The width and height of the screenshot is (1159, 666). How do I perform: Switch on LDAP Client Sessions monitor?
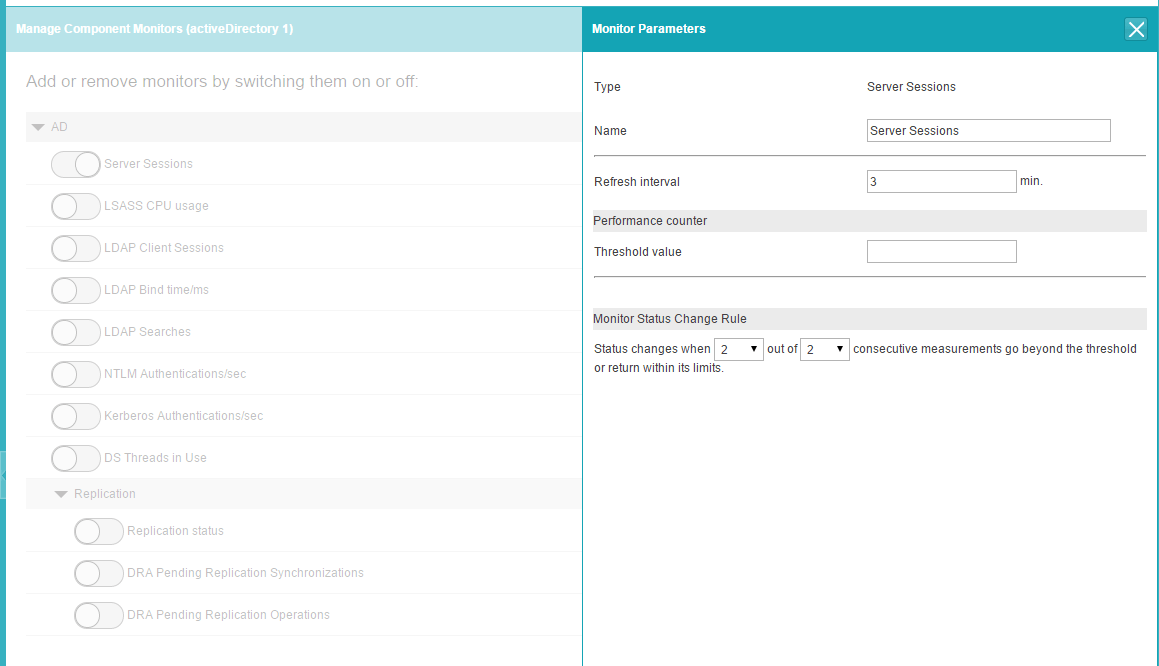(76, 248)
